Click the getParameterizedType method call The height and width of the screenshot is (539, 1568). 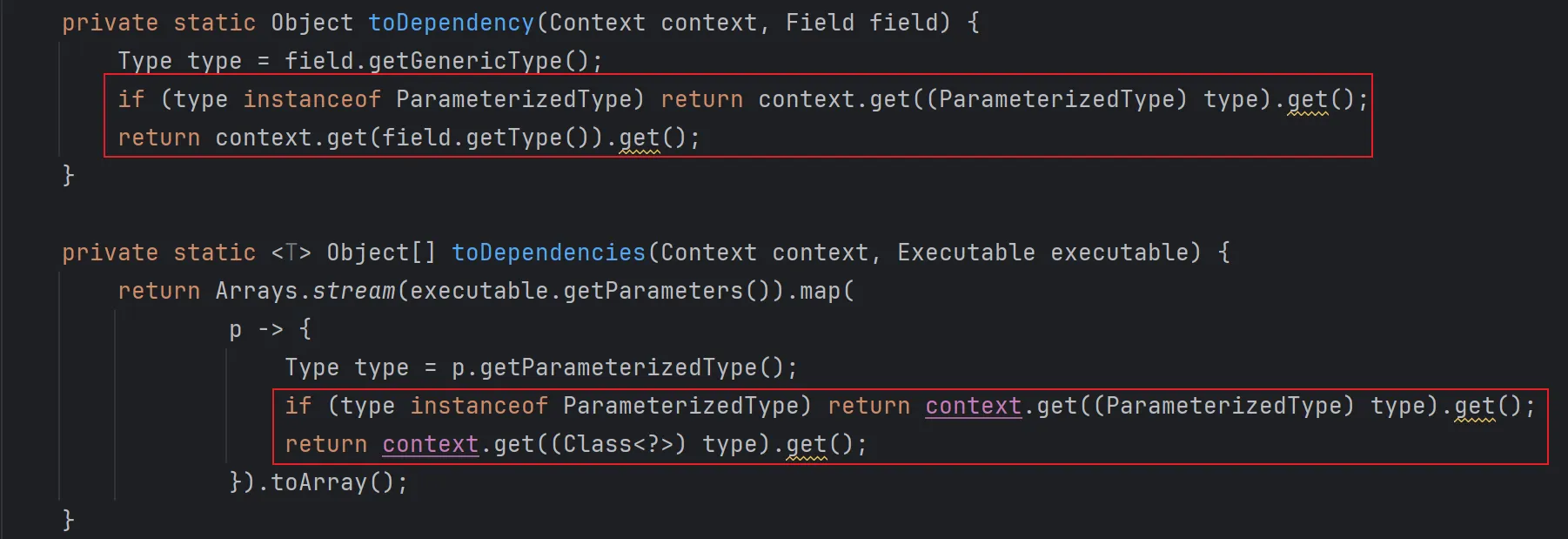click(618, 367)
